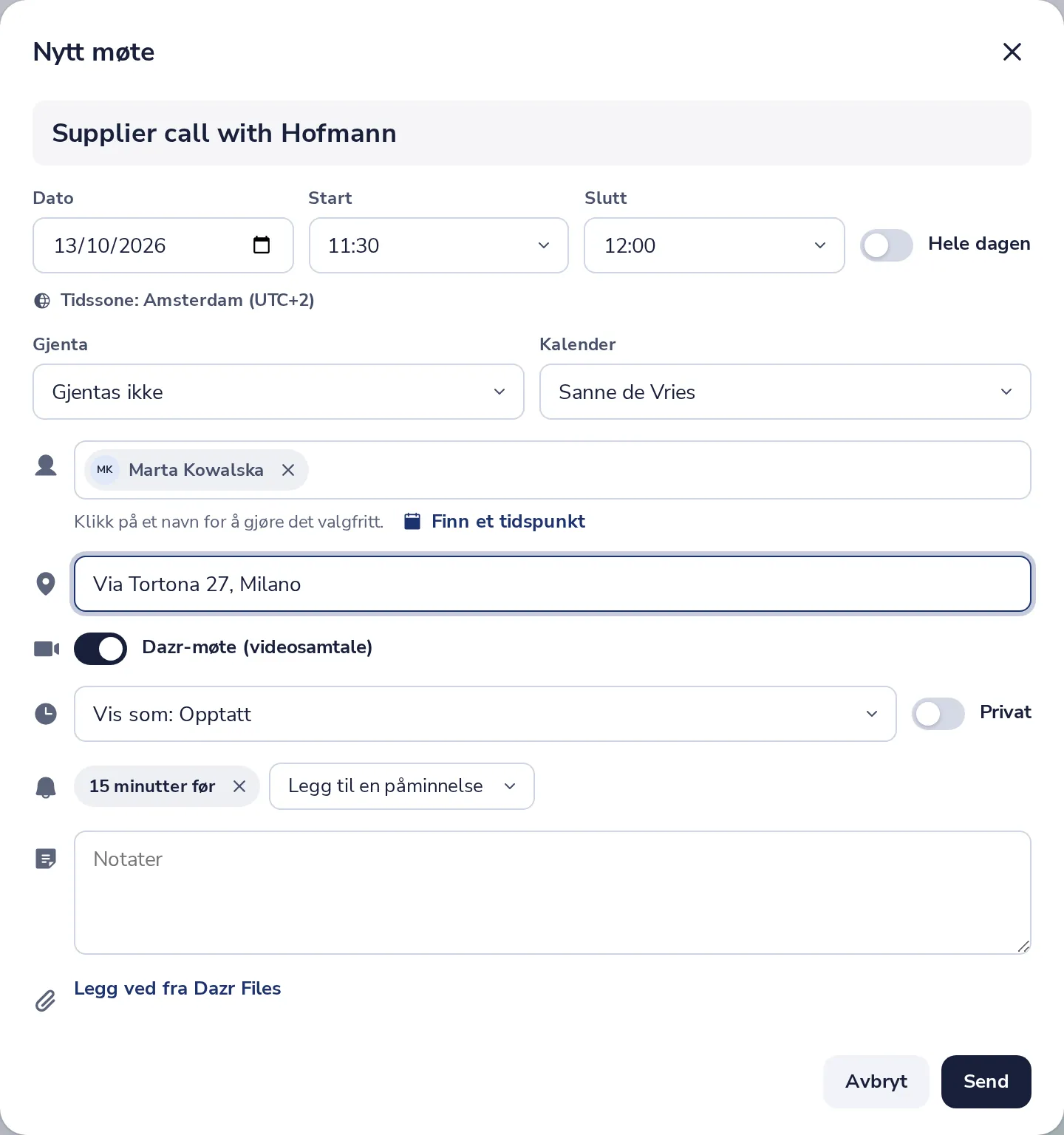Click the Dazr-møte (videosamtale) label
The height and width of the screenshot is (1135, 1064).
(x=257, y=647)
